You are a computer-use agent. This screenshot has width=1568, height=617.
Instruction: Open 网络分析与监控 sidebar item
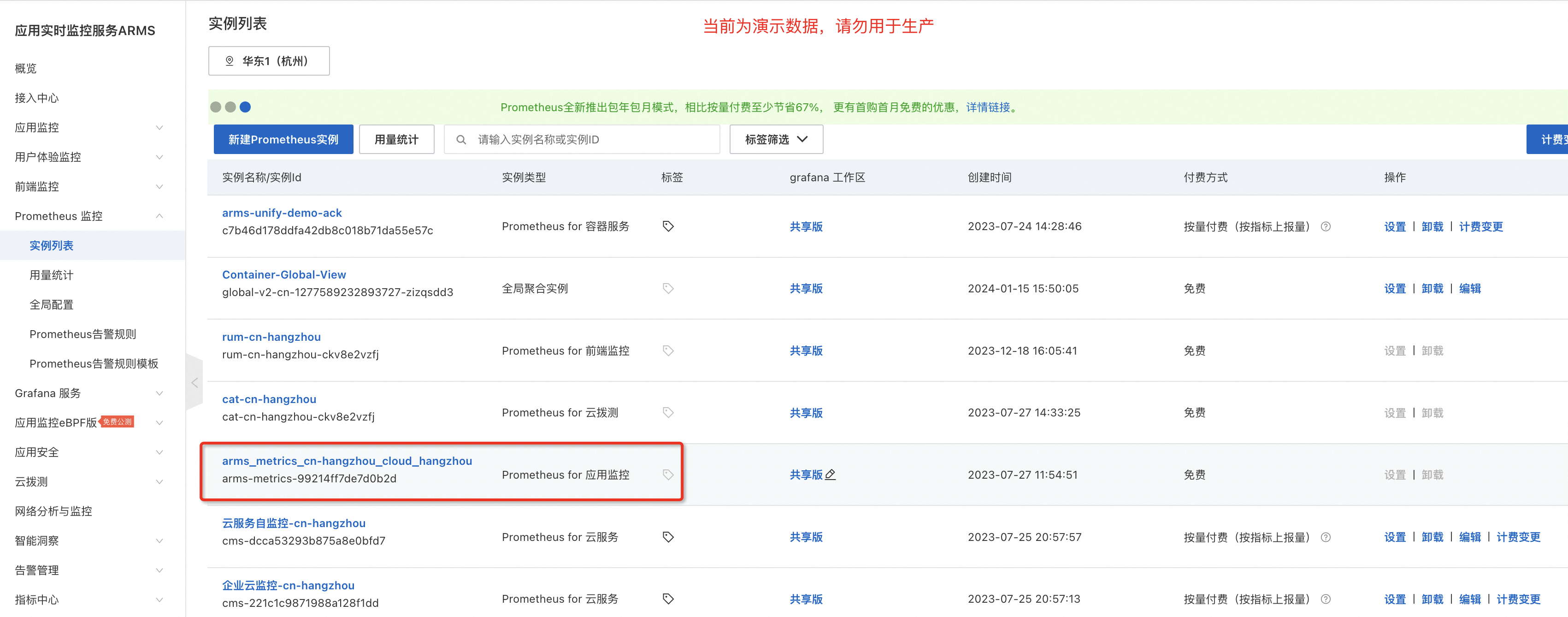[53, 511]
